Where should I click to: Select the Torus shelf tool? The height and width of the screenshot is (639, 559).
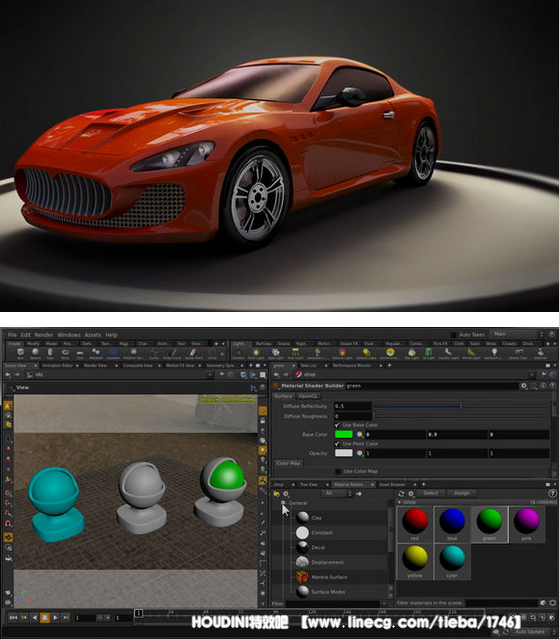tap(65, 353)
